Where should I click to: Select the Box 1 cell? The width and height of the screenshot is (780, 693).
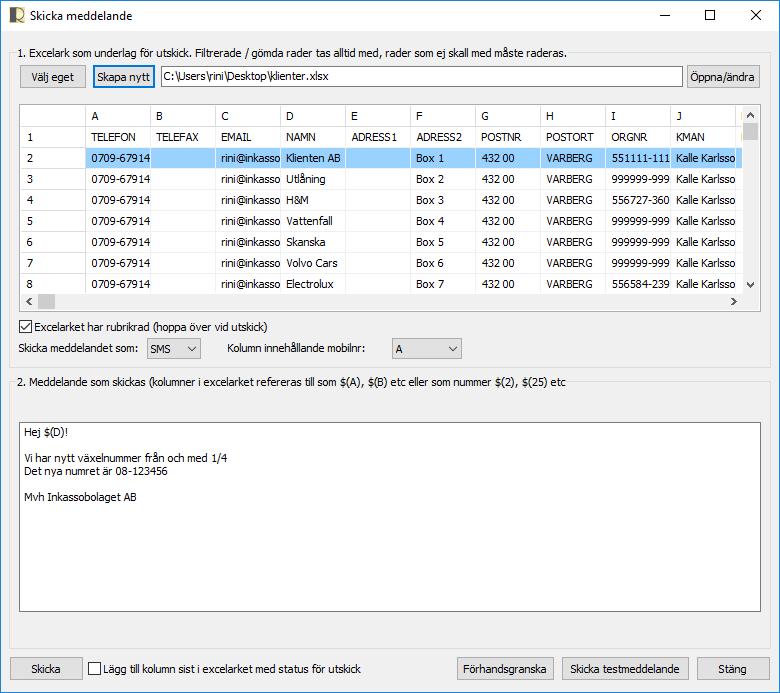click(x=443, y=158)
